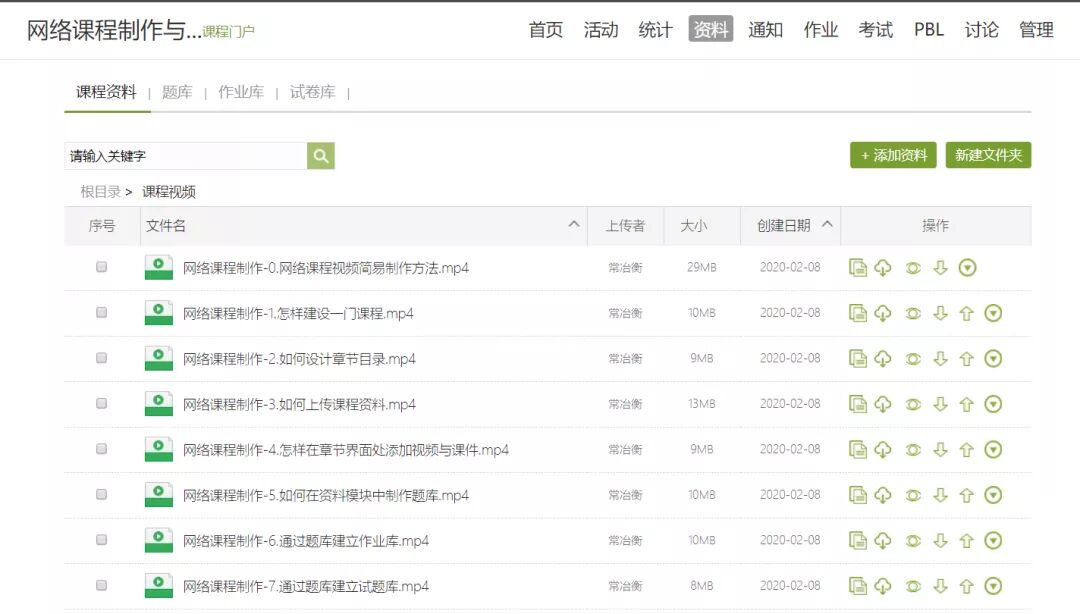Click copy icon in 网络课程制作-0 row

(857, 267)
